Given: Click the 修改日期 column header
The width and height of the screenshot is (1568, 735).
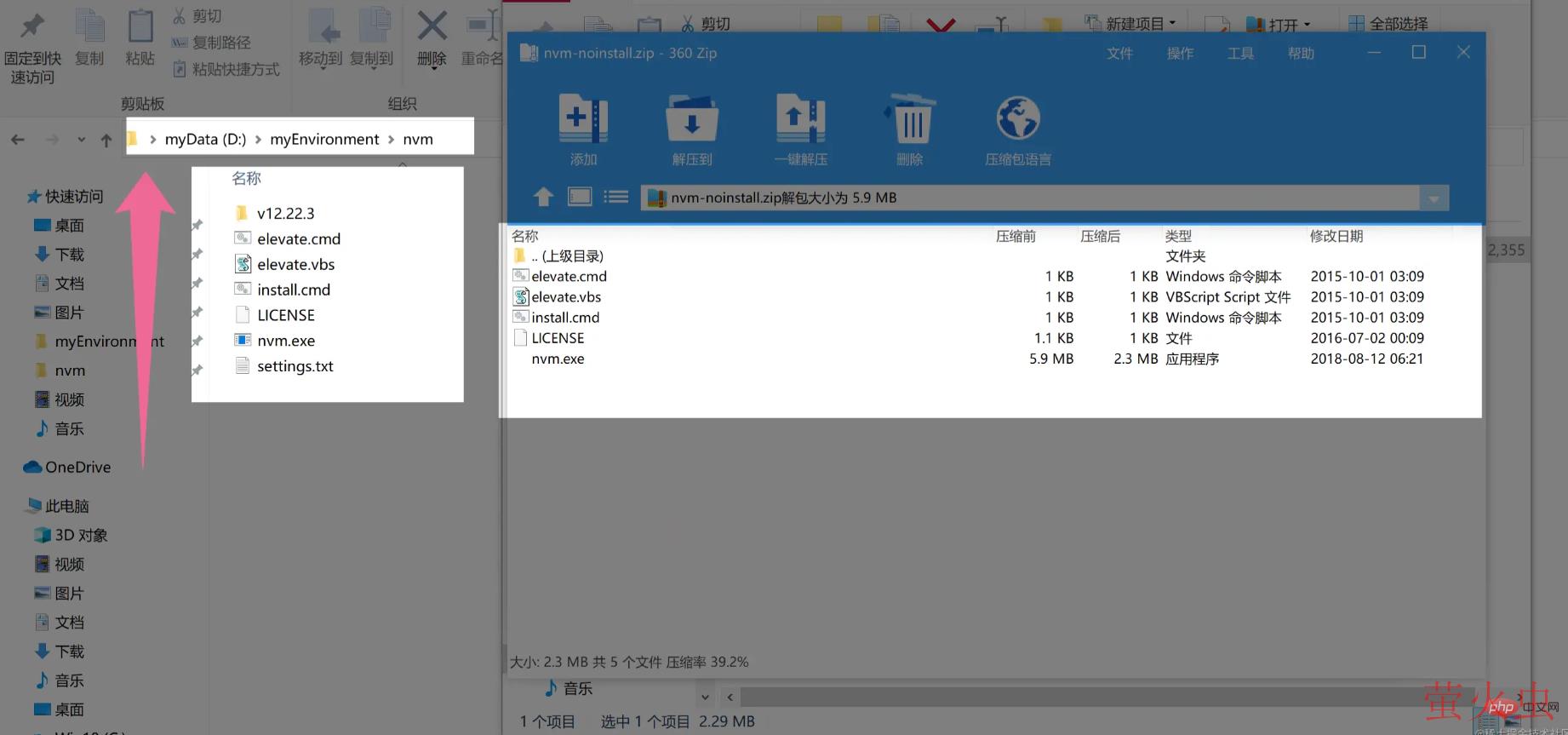Looking at the screenshot, I should [1336, 236].
